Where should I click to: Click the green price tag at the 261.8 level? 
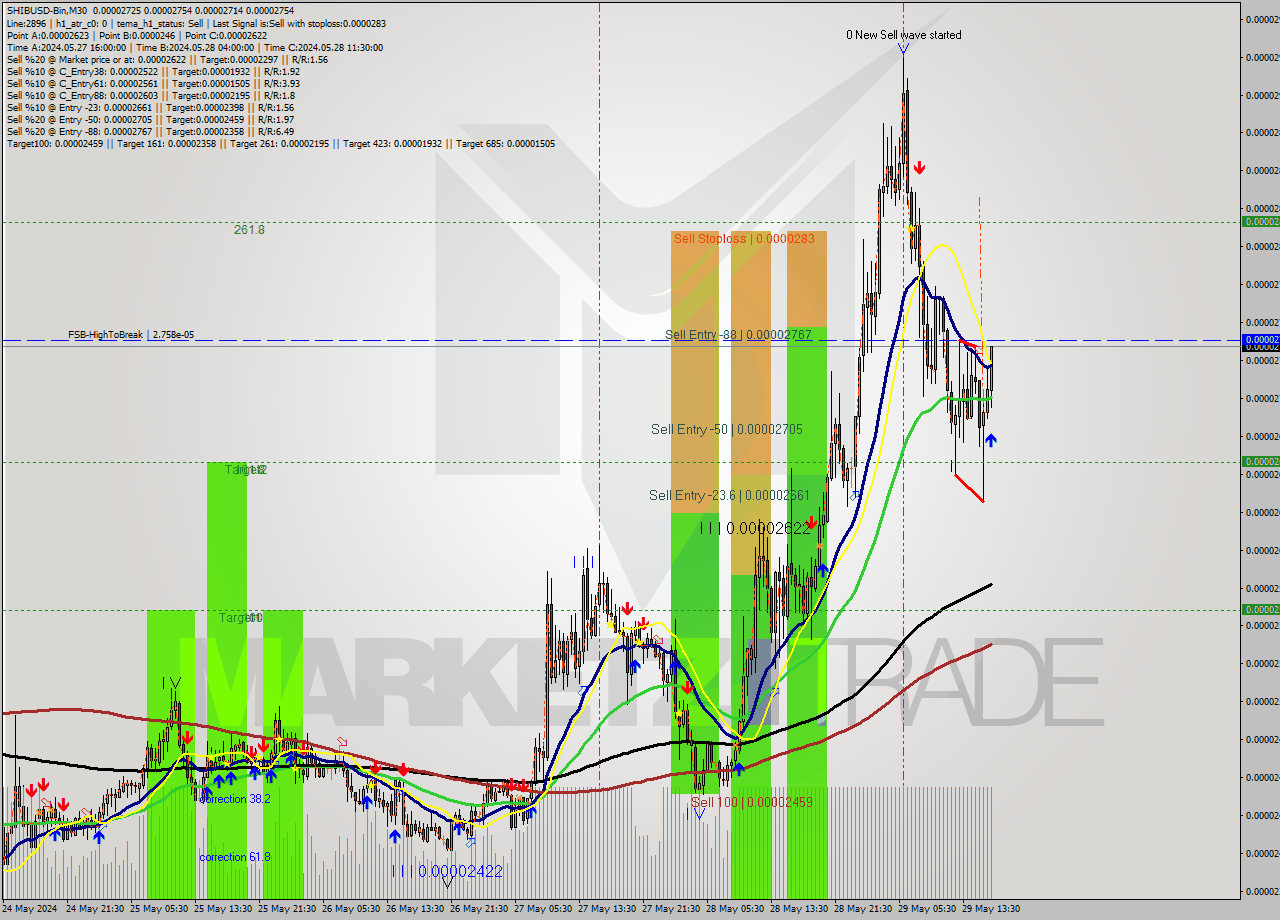[x=1260, y=221]
